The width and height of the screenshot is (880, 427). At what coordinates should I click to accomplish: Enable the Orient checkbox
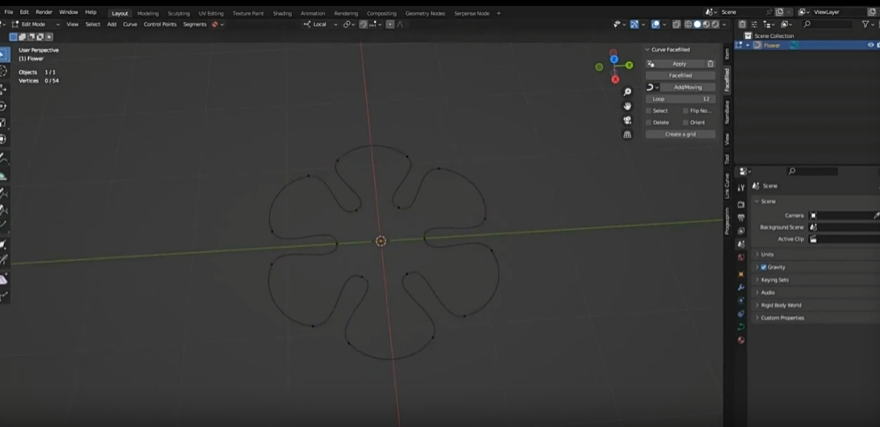[x=686, y=122]
